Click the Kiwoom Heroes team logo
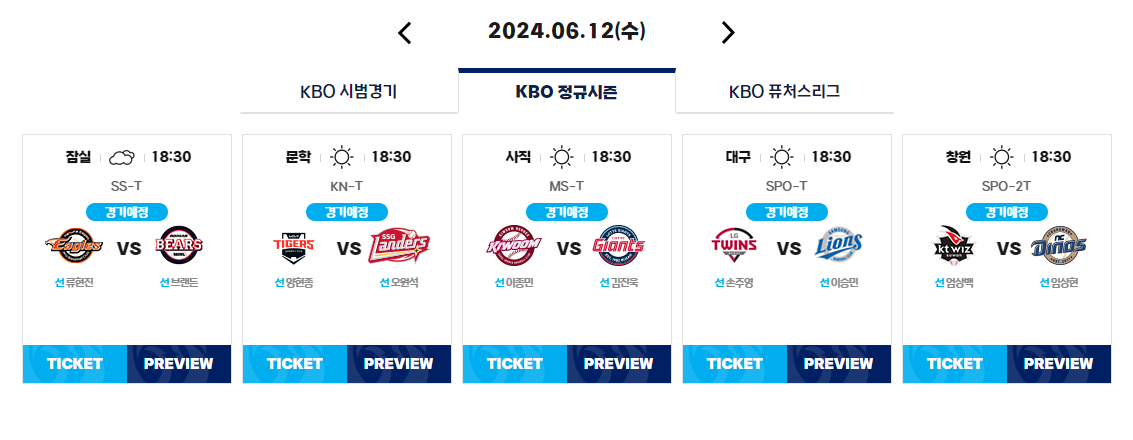The width and height of the screenshot is (1133, 440). click(513, 247)
